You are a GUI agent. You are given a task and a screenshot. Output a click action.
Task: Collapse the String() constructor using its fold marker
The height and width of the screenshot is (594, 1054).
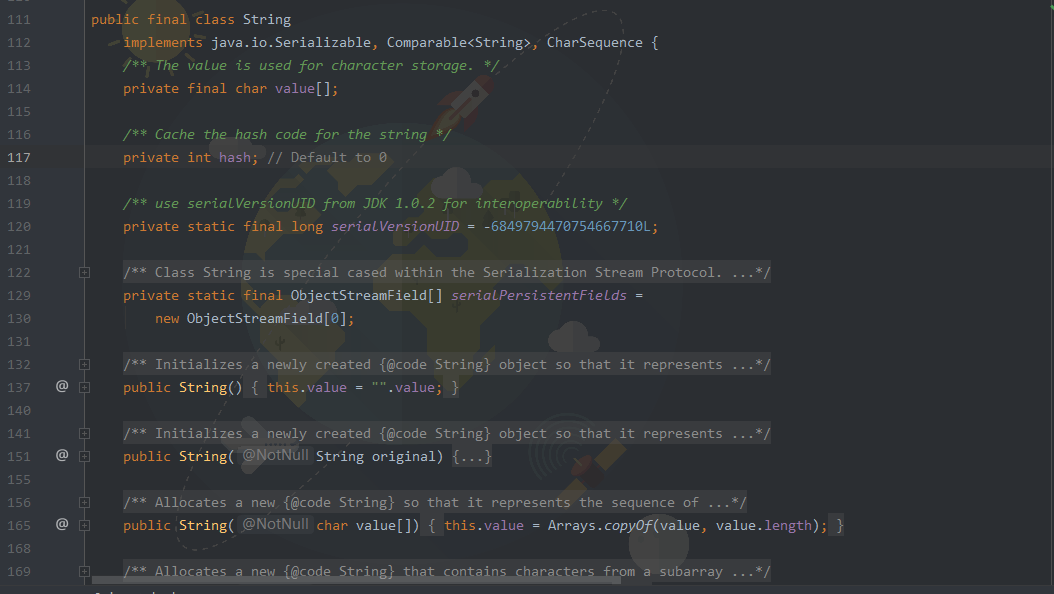84,387
